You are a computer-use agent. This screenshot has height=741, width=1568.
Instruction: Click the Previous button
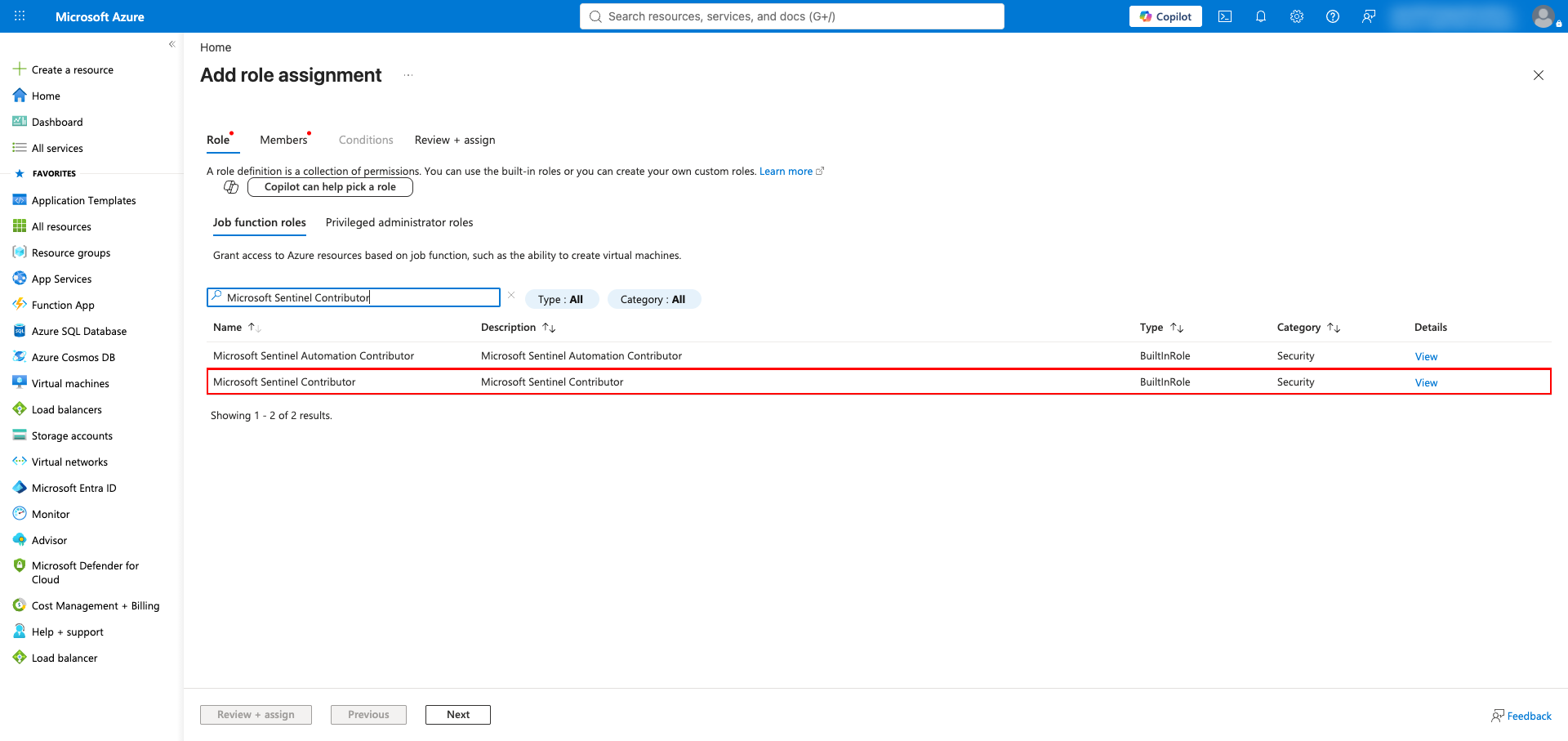368,715
